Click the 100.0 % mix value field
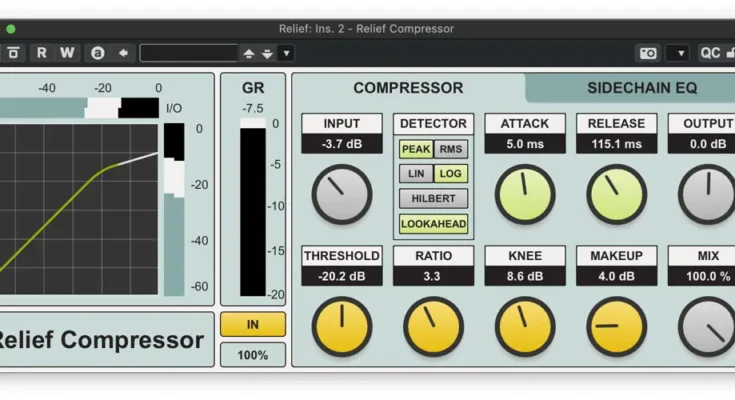Viewport: 735px width, 400px height. coord(702,276)
